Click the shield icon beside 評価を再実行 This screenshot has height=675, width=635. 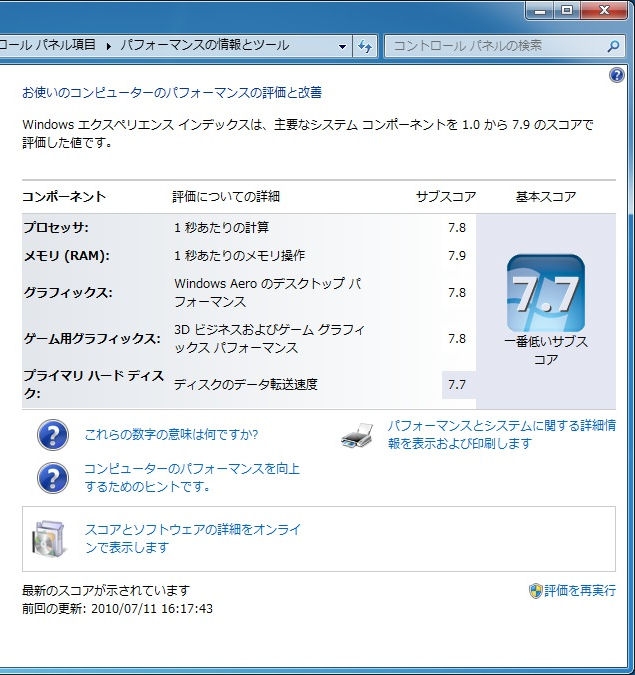(x=535, y=591)
